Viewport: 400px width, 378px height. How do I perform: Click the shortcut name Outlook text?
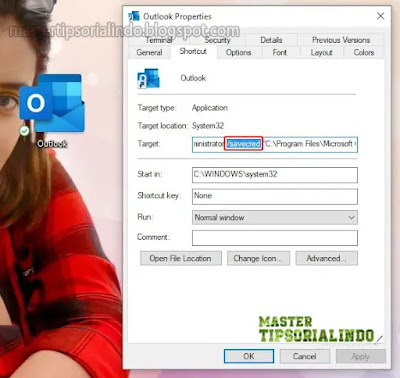point(193,78)
